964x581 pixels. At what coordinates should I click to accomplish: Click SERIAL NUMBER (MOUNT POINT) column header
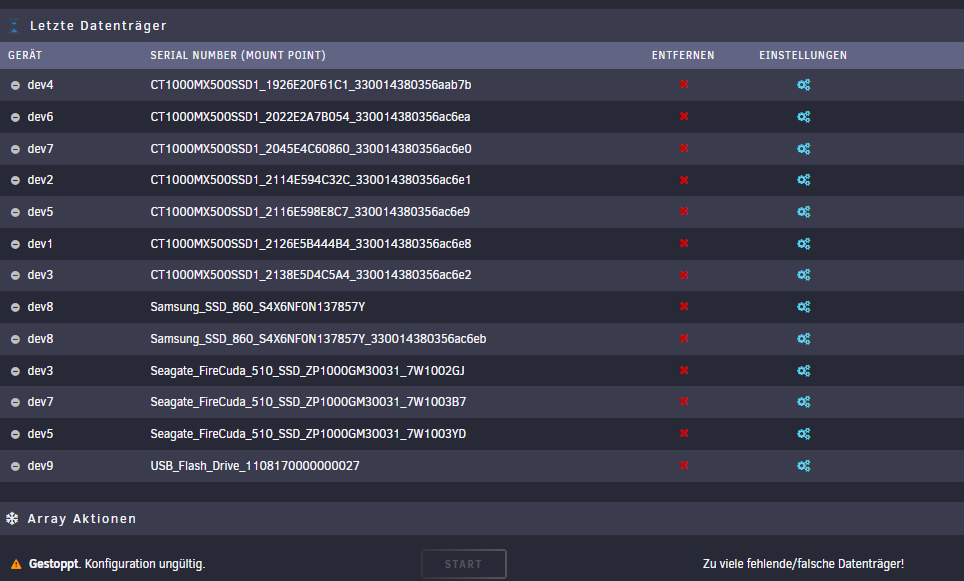tap(238, 55)
